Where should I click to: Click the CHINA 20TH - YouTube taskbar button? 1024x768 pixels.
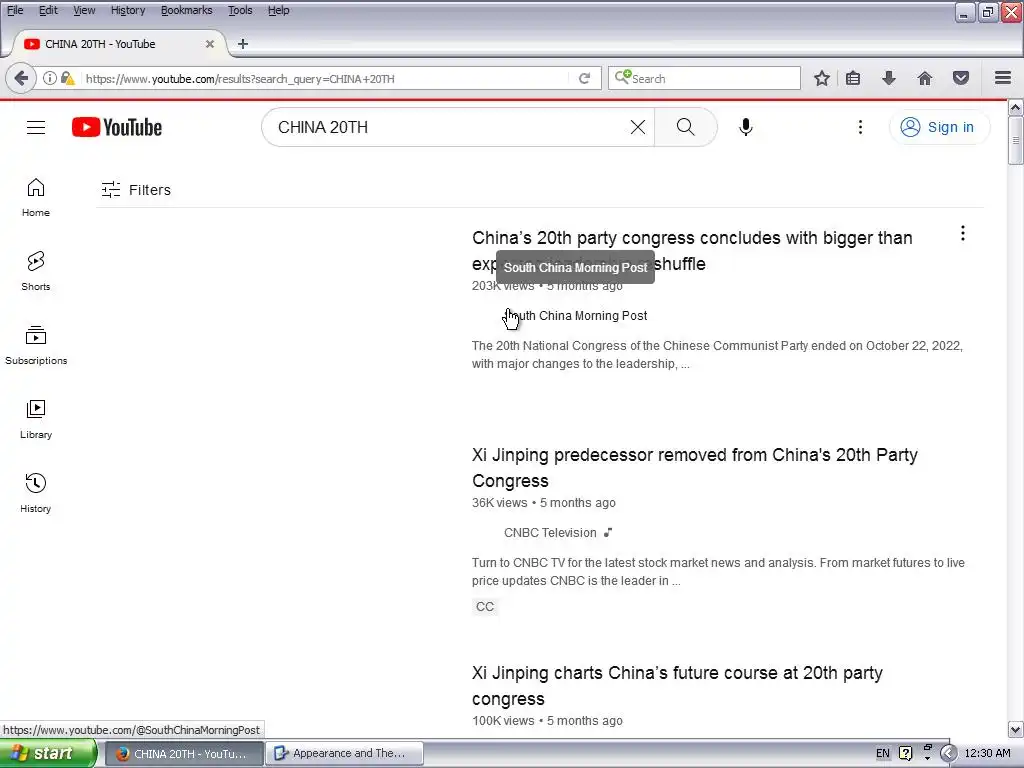point(184,754)
